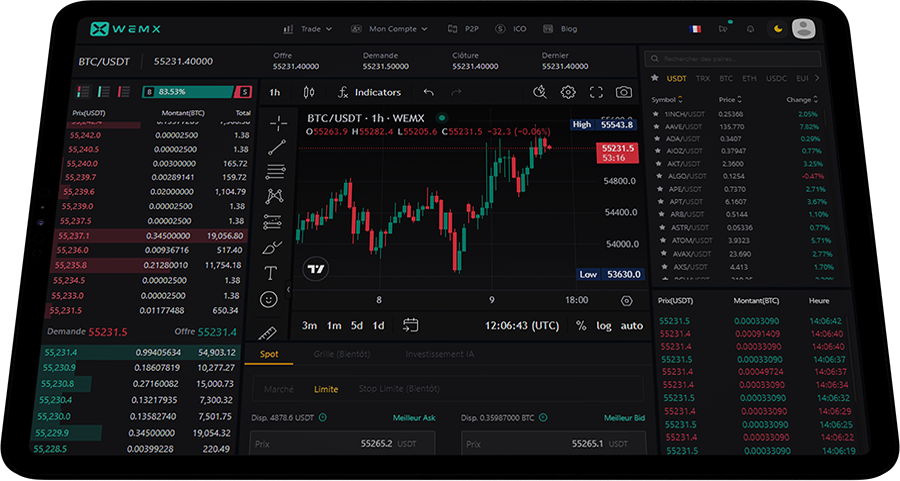Toggle chart fullscreen mode
Image resolution: width=900 pixels, height=481 pixels.
[596, 92]
